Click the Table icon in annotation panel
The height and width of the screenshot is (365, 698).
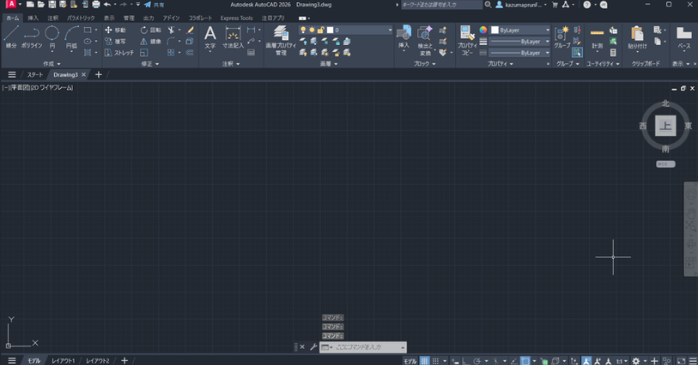coord(251,53)
